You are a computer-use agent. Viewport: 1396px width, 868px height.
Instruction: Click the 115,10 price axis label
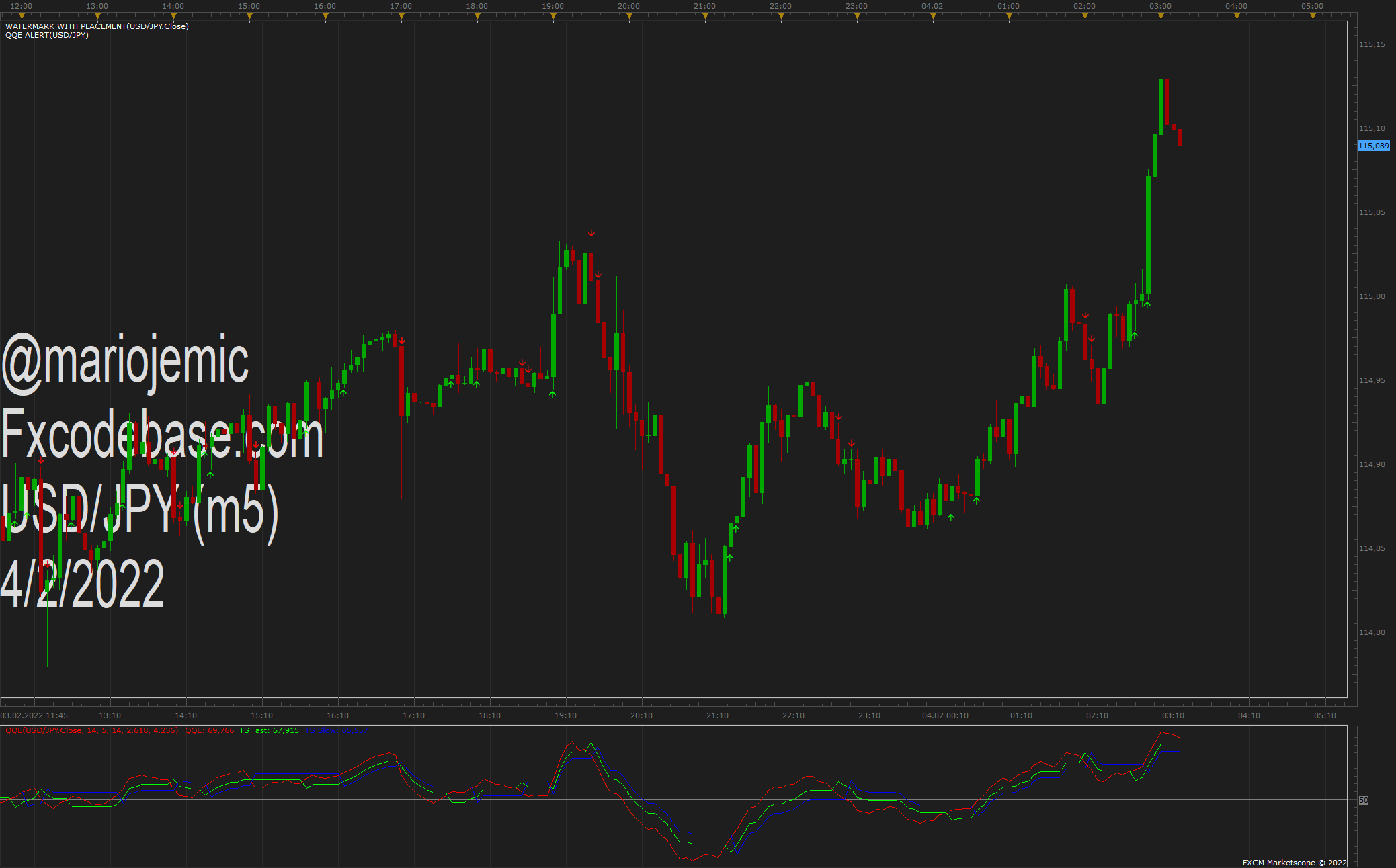point(1372,128)
